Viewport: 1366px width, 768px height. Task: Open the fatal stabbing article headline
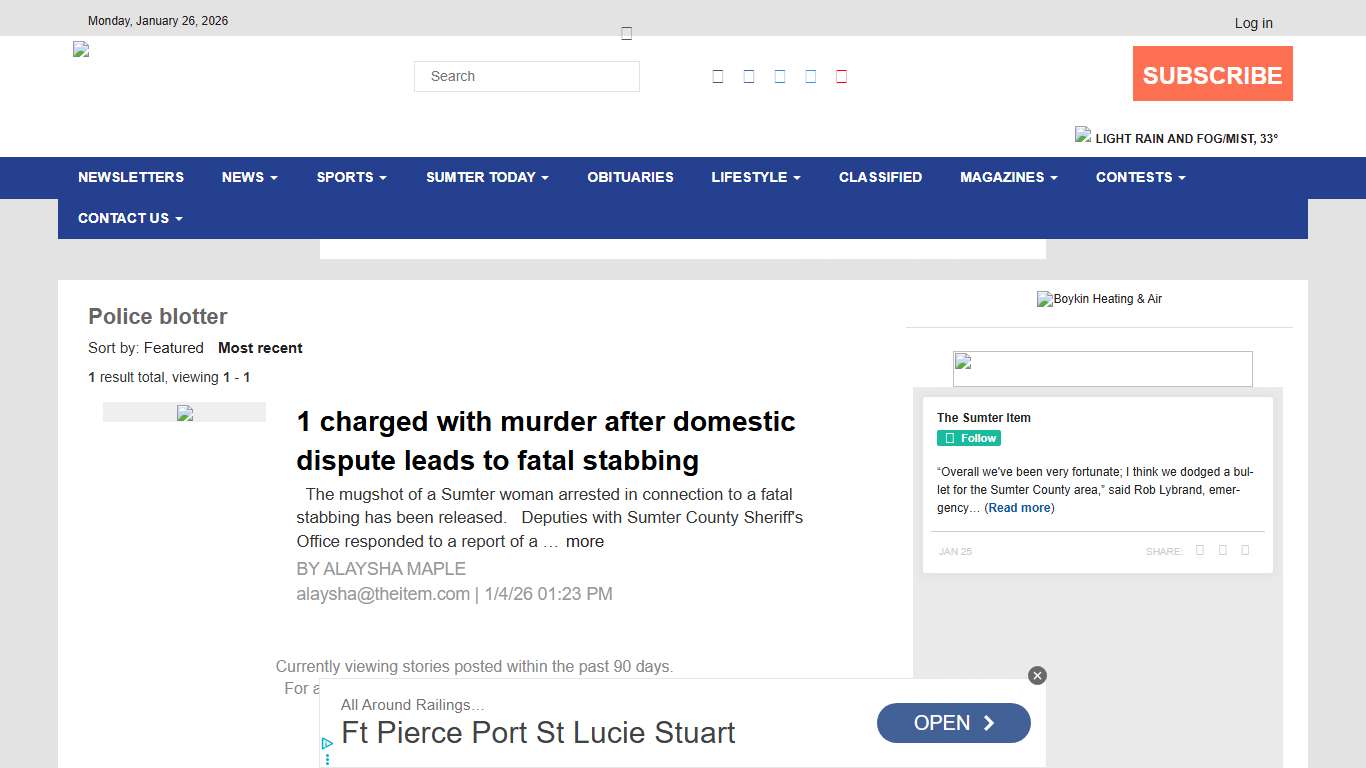(546, 441)
